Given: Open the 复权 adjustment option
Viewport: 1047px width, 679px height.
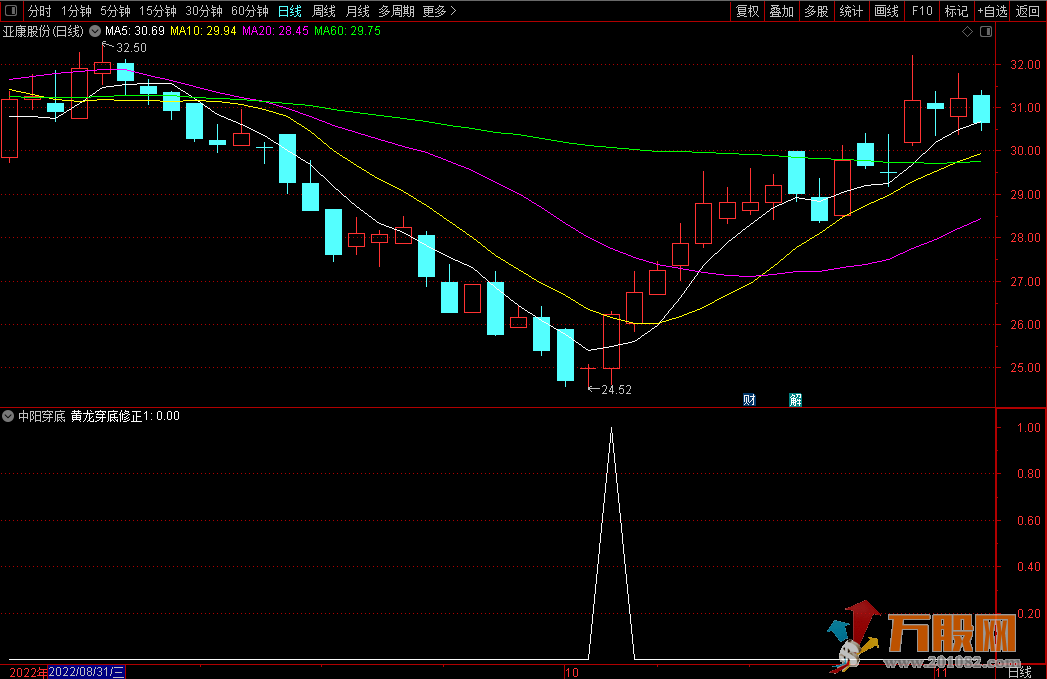Looking at the screenshot, I should [x=747, y=11].
